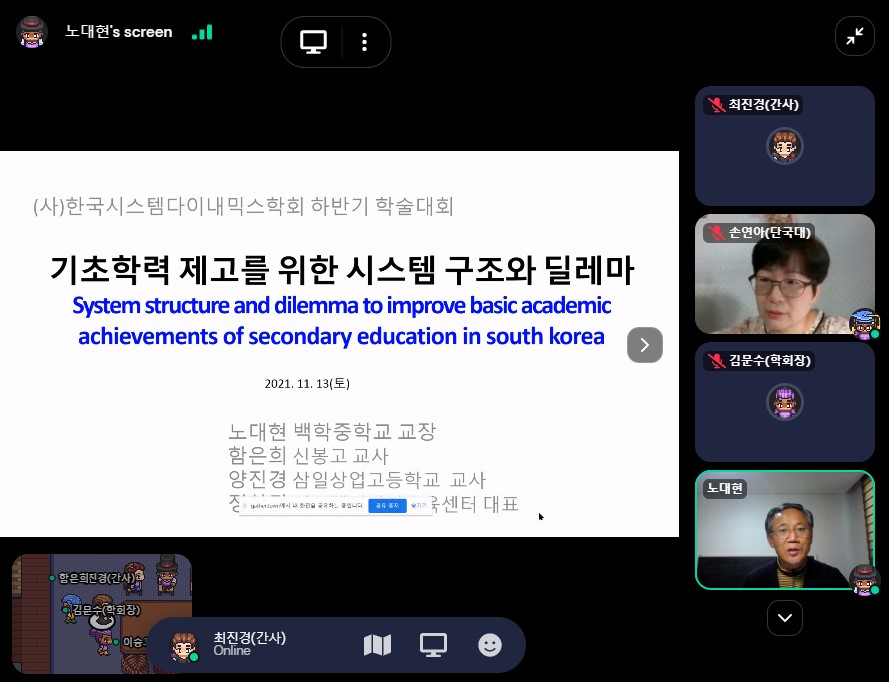Expand more participants with down chevron
The height and width of the screenshot is (682, 889).
click(784, 618)
